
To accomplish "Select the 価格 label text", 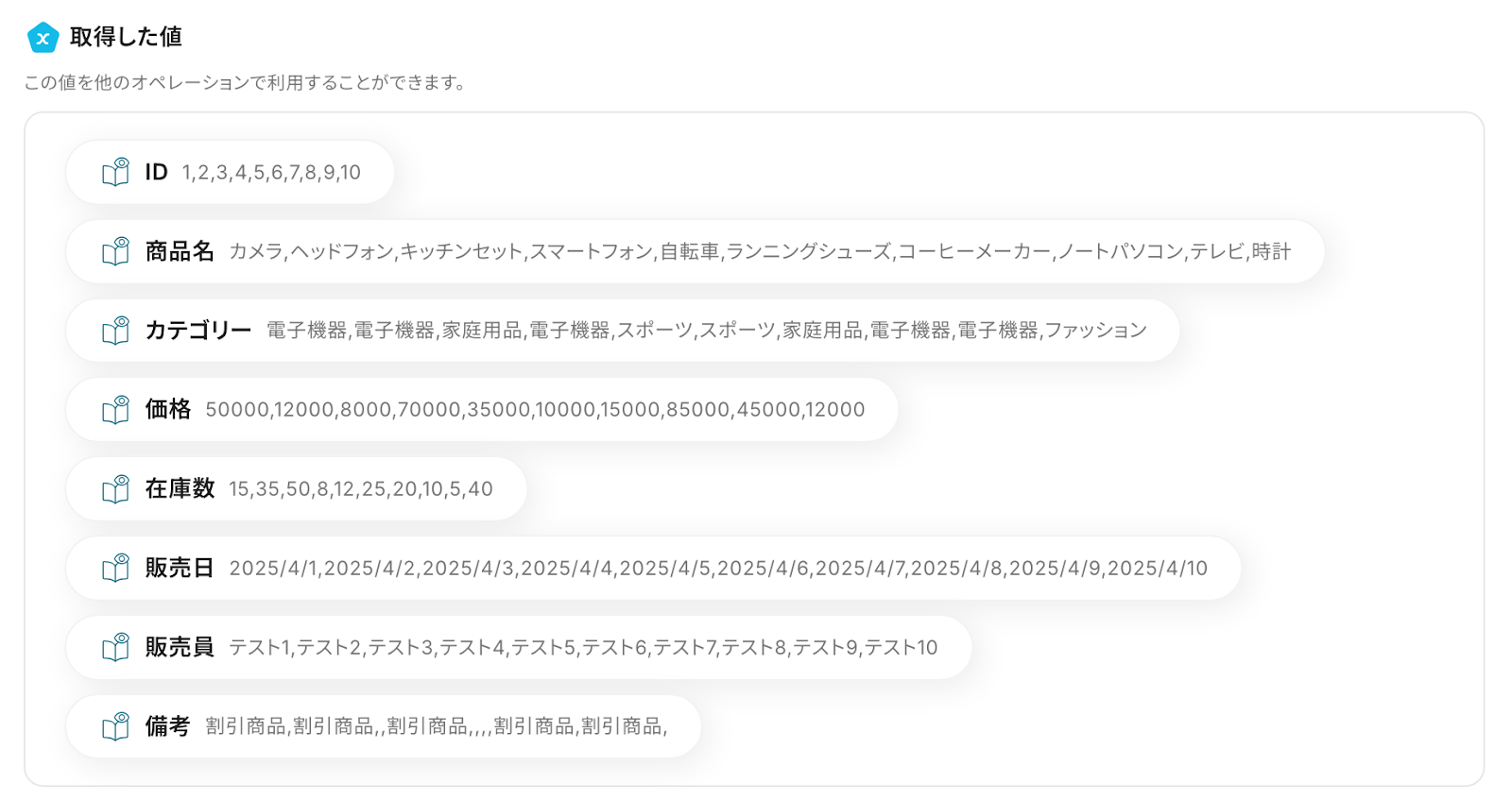I will pyautogui.click(x=167, y=410).
